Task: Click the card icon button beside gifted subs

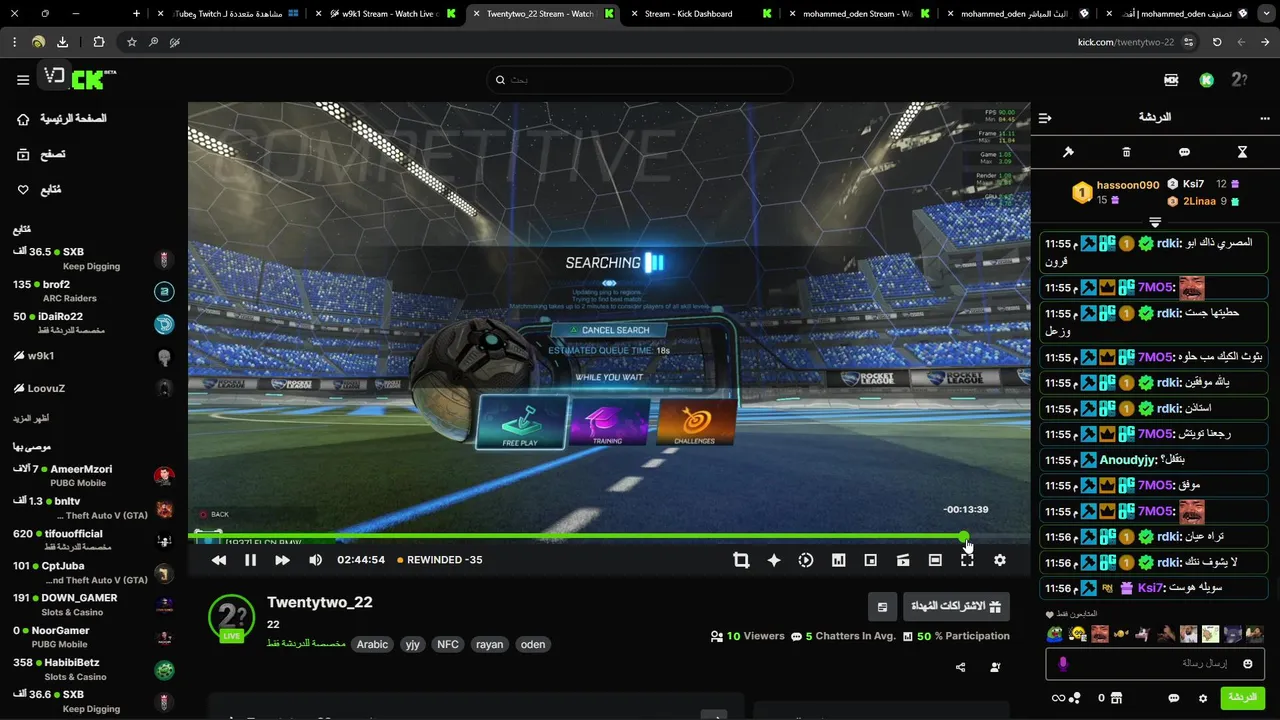Action: pos(882,606)
